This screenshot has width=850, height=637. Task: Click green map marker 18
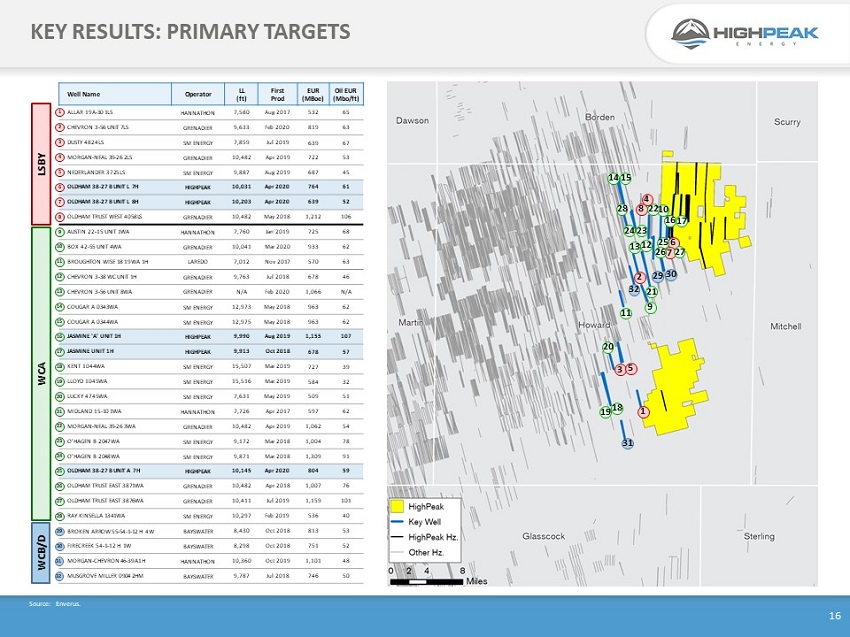tap(617, 408)
